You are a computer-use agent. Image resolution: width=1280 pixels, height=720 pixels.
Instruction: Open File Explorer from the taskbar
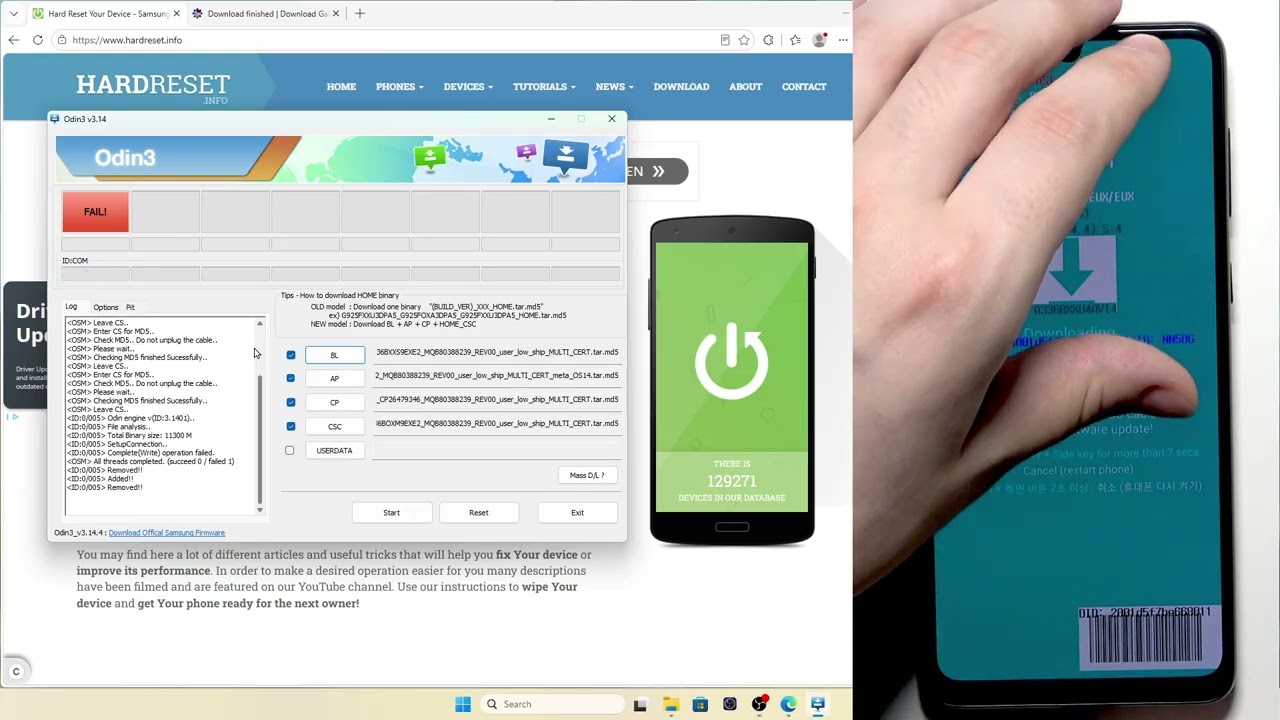pos(670,704)
